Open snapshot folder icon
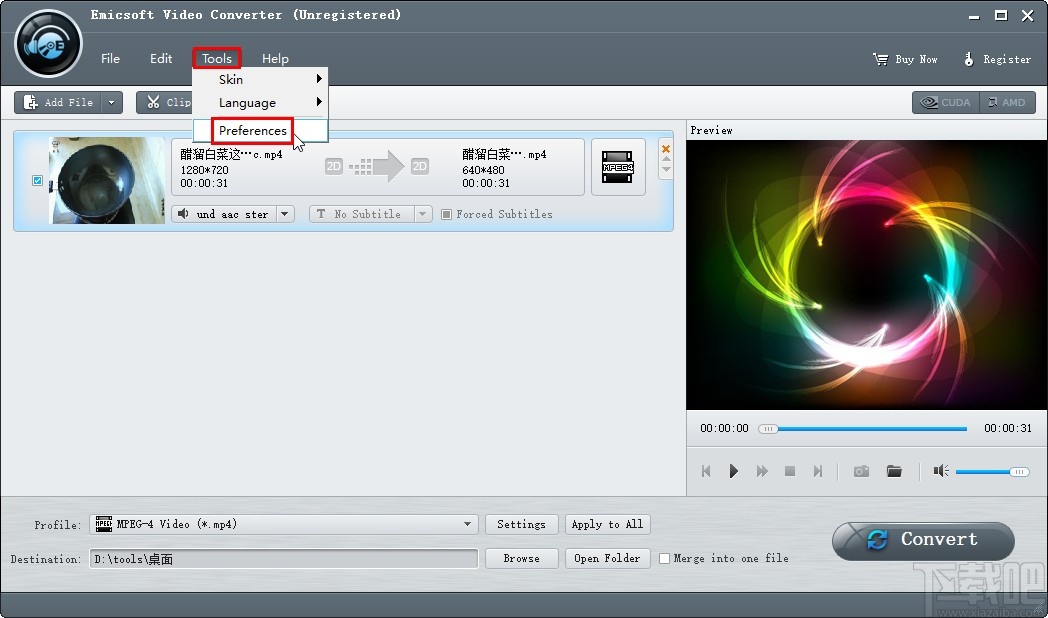The width and height of the screenshot is (1048, 618). coord(894,471)
